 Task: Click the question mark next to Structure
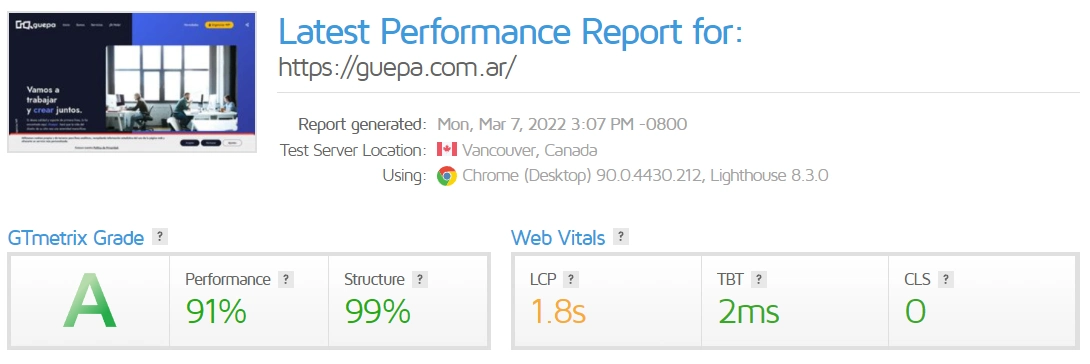419,279
